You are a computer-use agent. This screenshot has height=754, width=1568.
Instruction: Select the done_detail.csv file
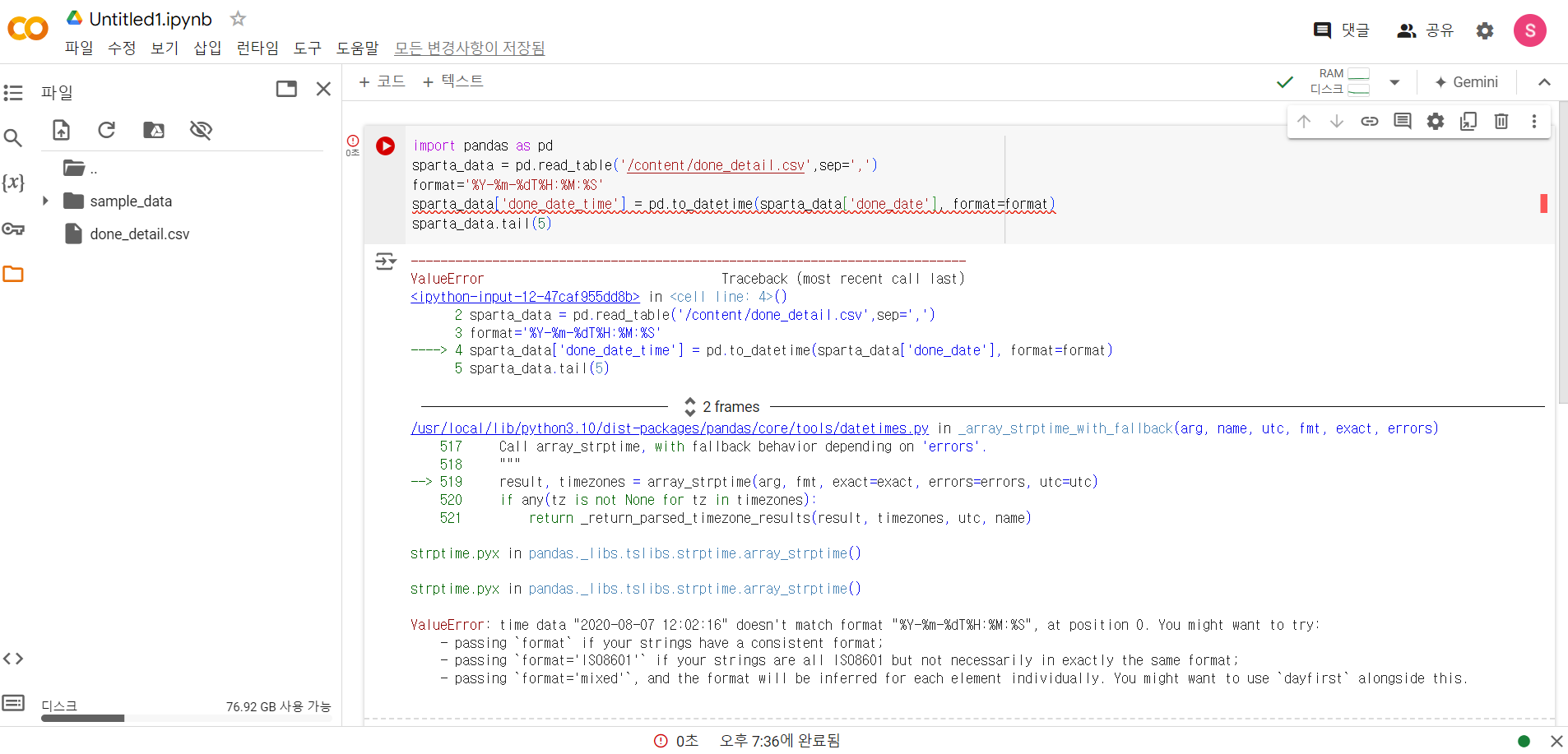pos(140,234)
